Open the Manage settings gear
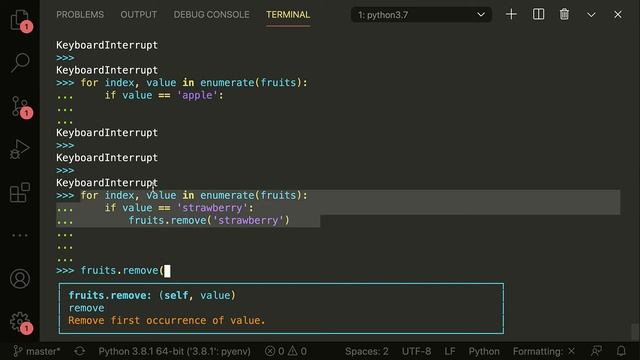640x360 pixels. [20, 322]
